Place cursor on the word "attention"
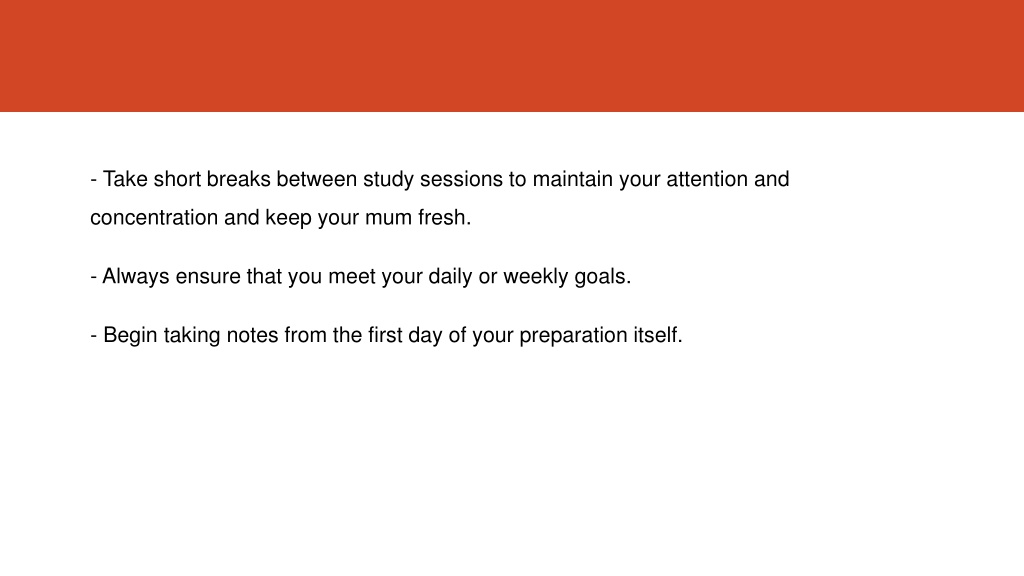Screen dimensions: 1024x576 707,179
